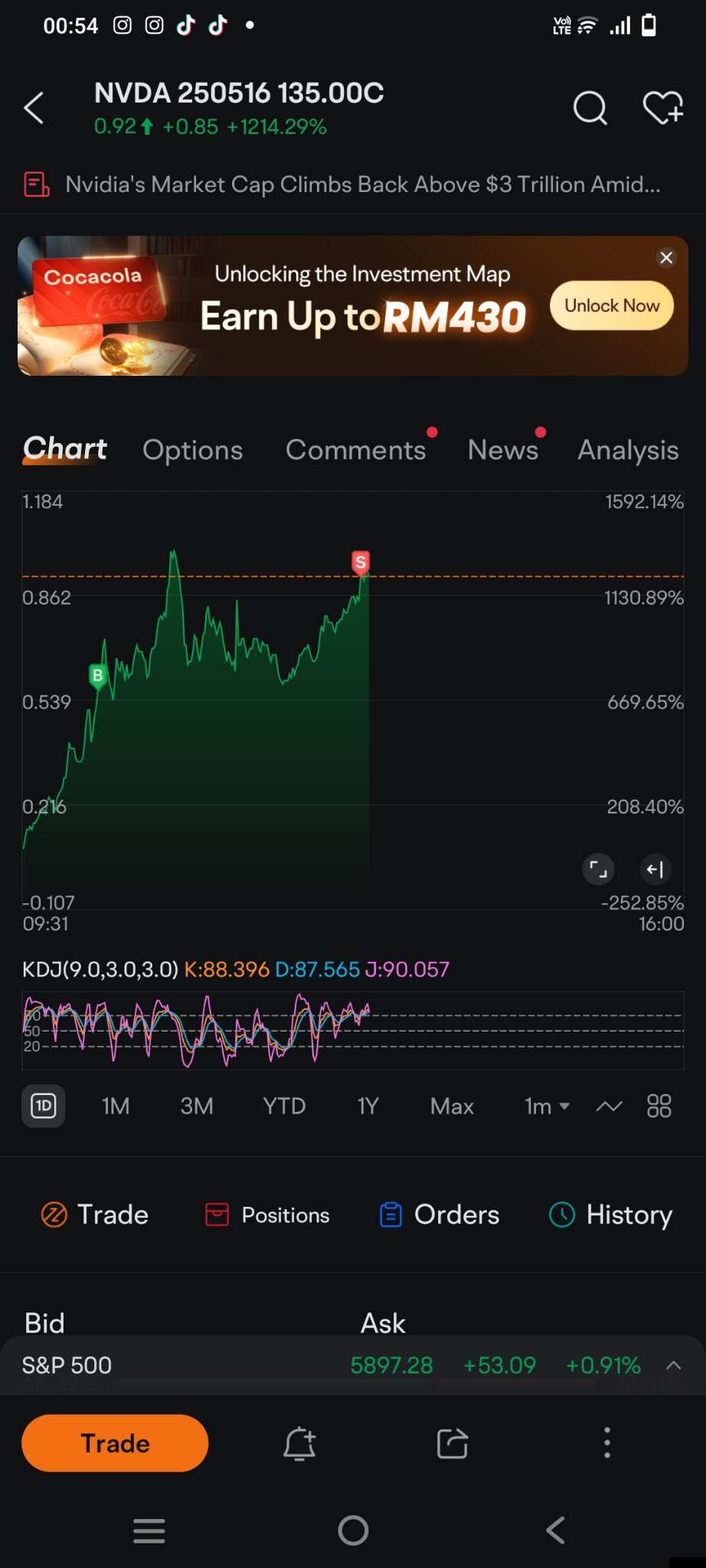Screen dimensions: 706x1568
Task: Tap the orange Trade button
Action: (x=115, y=1443)
